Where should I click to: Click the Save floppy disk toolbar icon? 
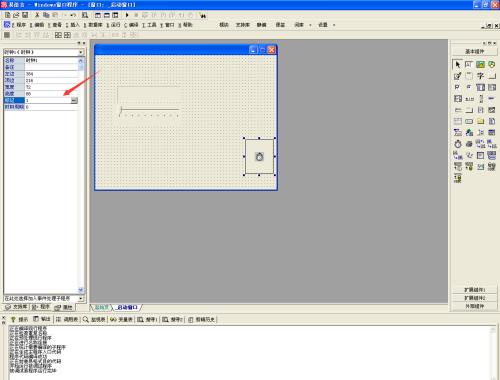[25, 15]
